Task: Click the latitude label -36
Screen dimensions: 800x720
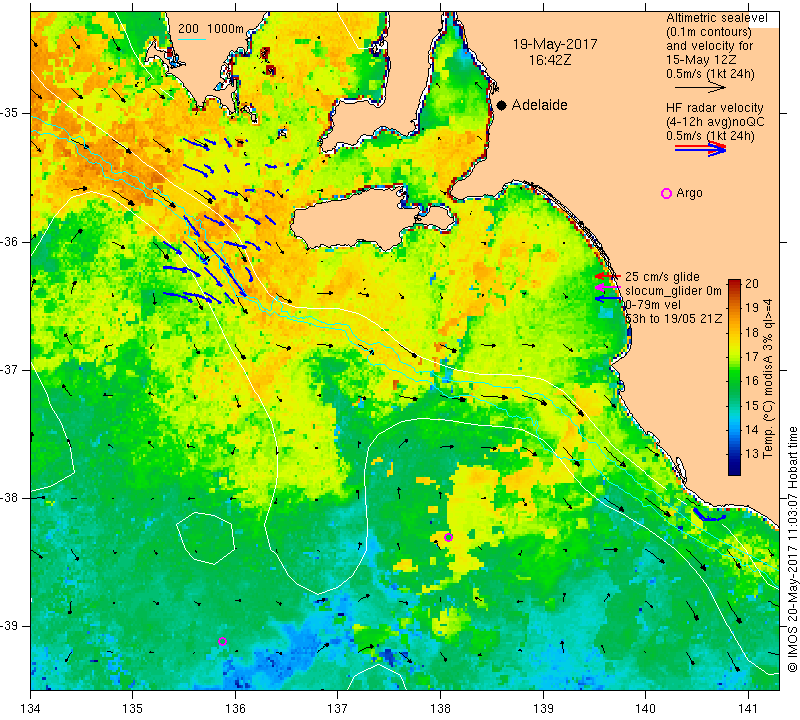Action: pyautogui.click(x=10, y=241)
